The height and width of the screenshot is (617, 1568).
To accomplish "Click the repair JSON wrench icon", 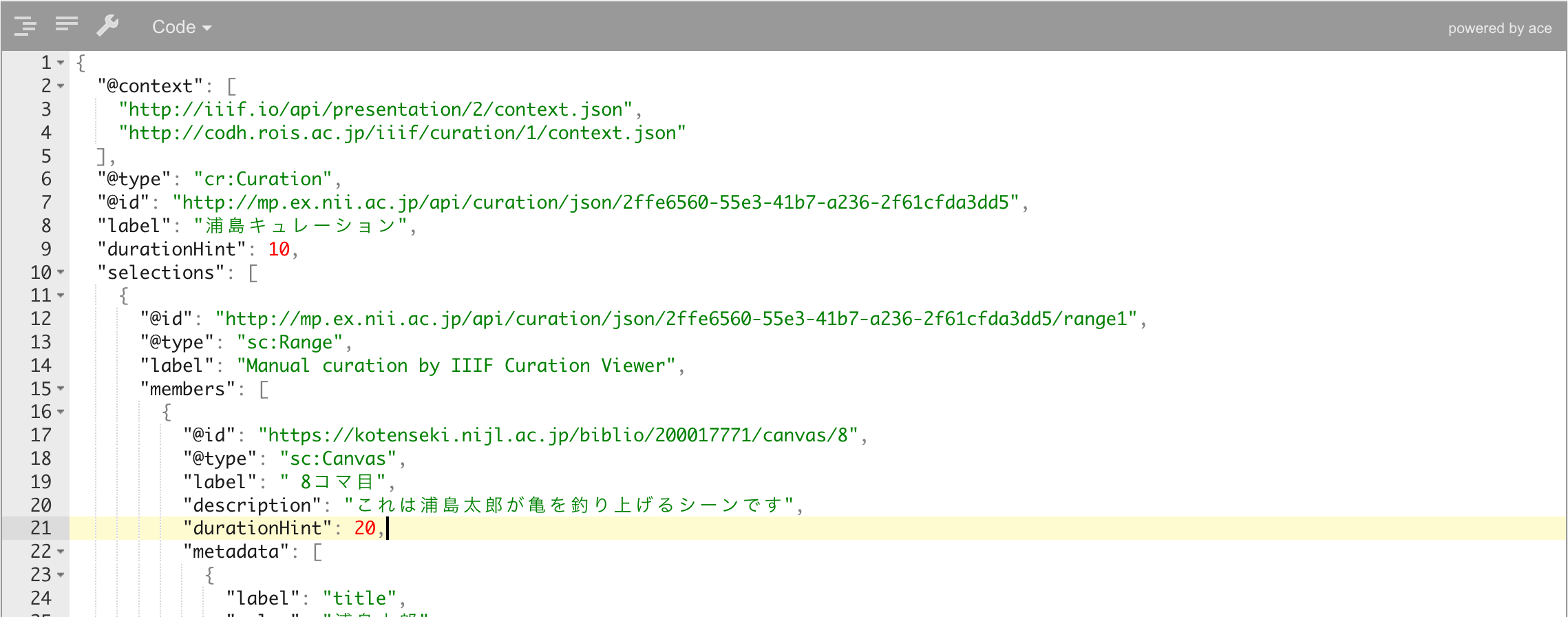I will (107, 26).
